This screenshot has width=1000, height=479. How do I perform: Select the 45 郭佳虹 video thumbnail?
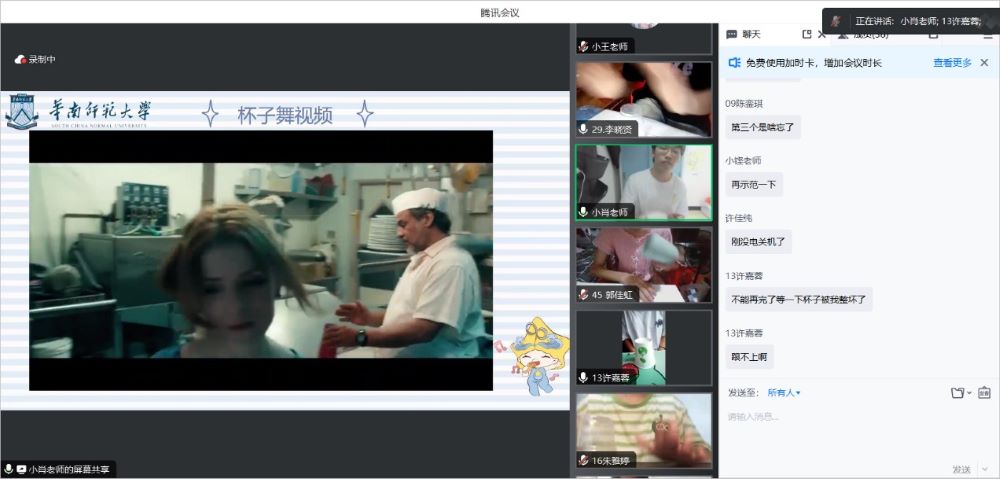click(x=643, y=264)
